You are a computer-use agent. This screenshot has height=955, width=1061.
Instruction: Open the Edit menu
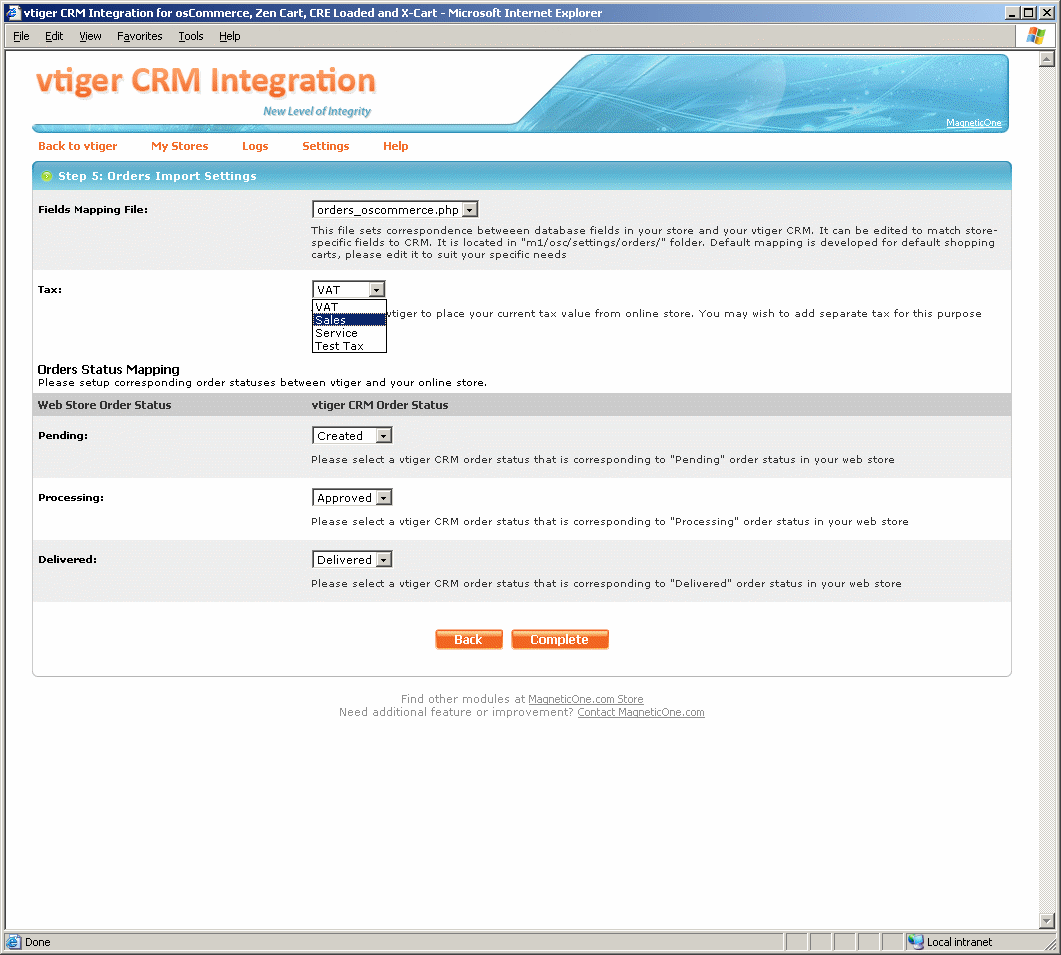[x=54, y=36]
